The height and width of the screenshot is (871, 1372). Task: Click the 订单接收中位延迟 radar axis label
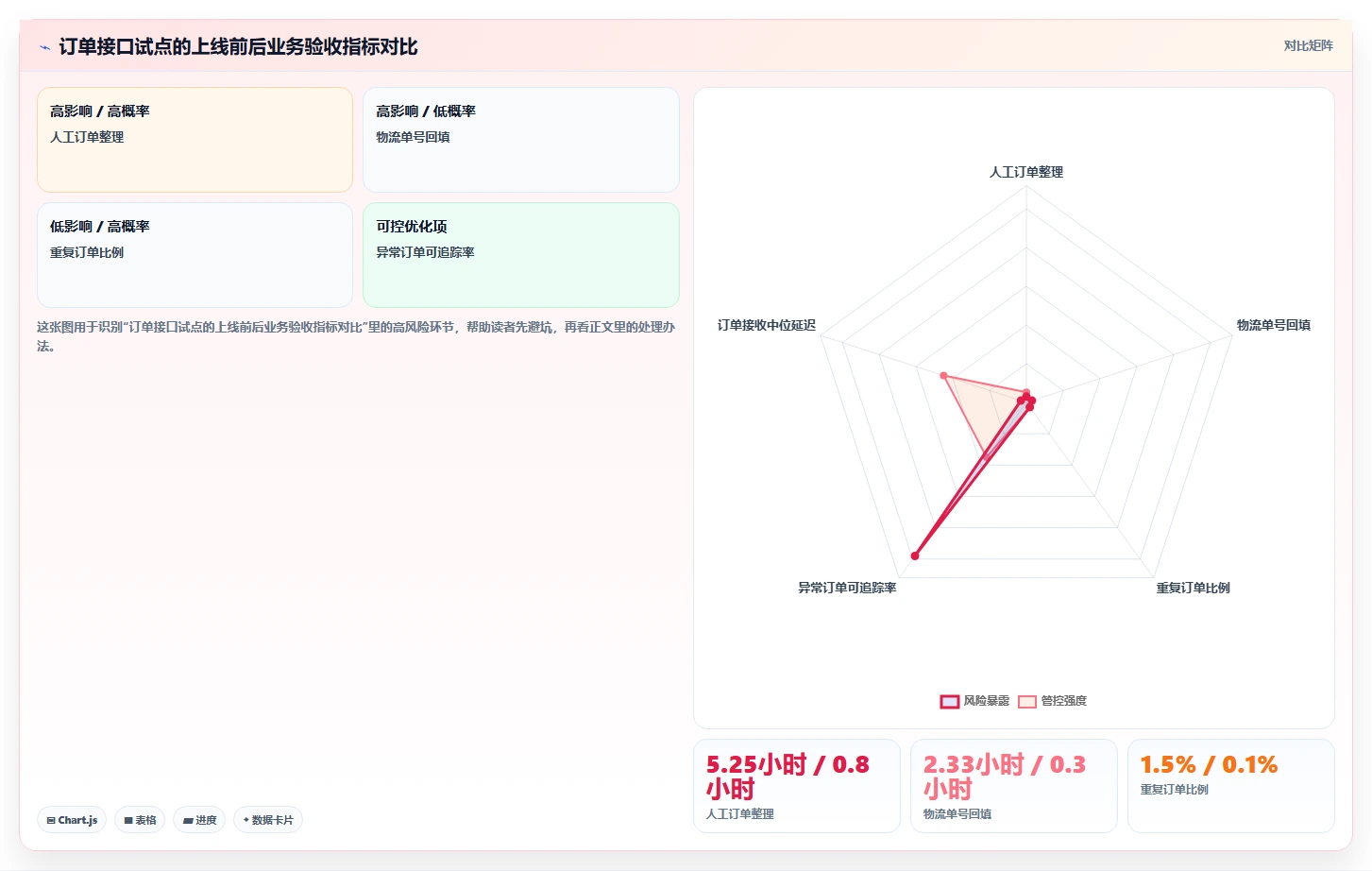(767, 325)
